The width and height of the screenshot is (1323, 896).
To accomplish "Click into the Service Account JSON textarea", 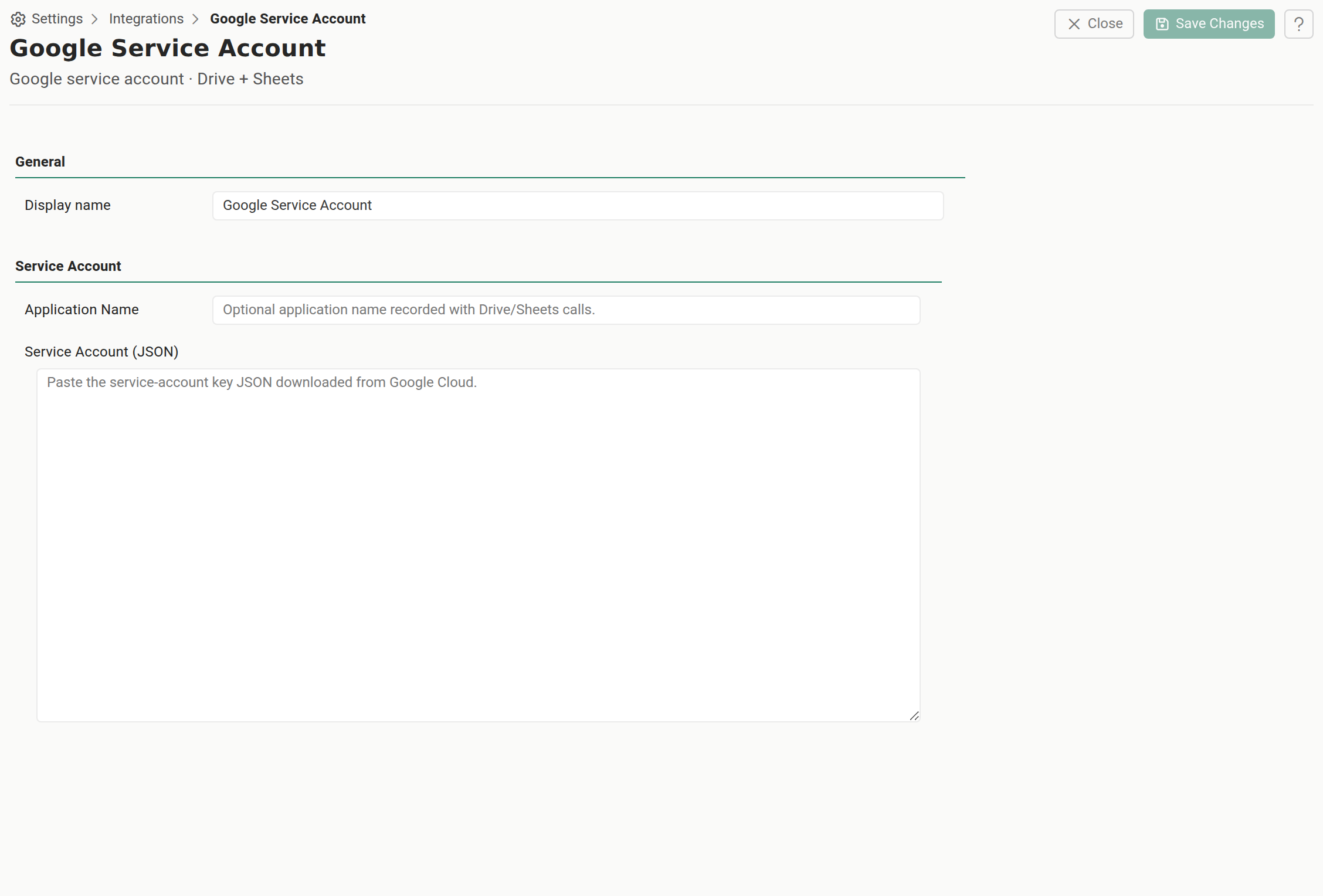I will 478,545.
